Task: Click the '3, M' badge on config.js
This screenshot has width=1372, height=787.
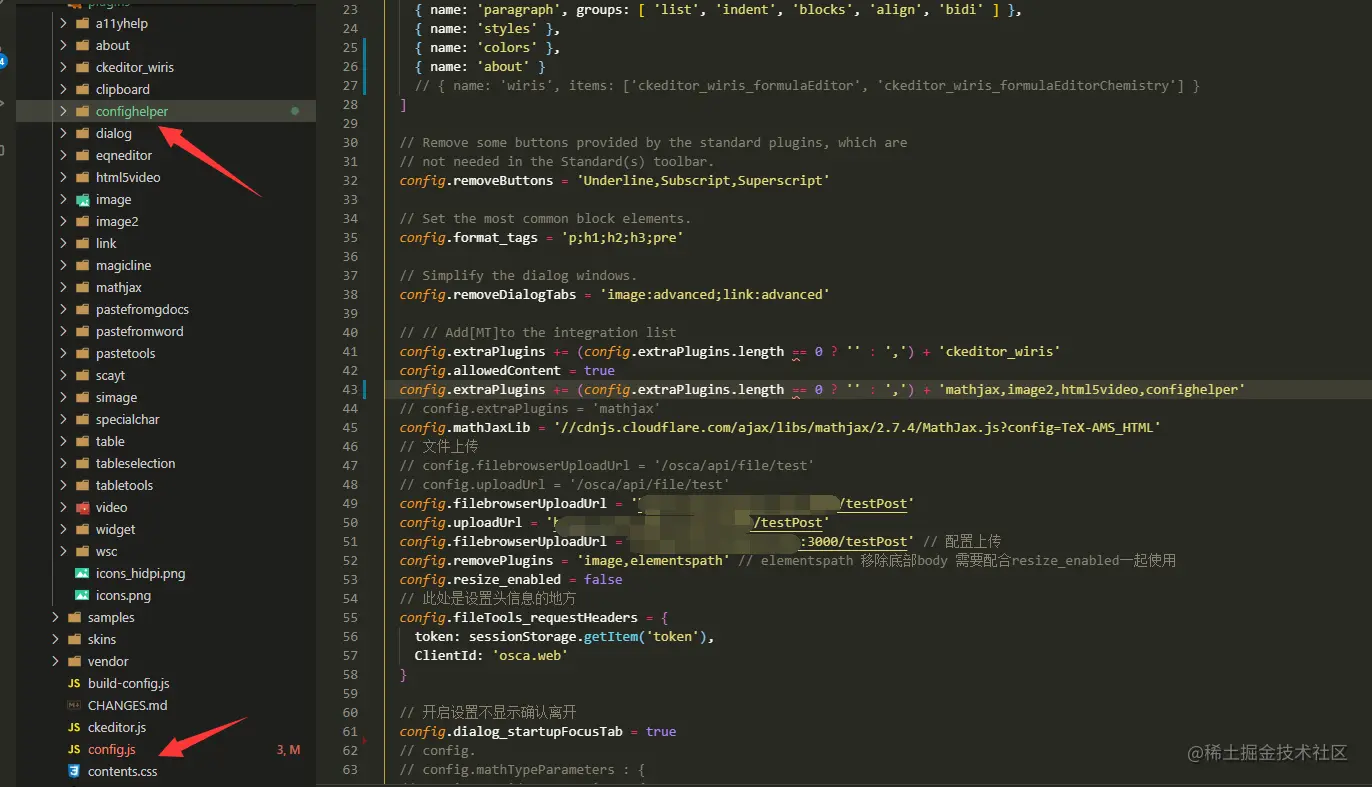Action: pyautogui.click(x=288, y=749)
